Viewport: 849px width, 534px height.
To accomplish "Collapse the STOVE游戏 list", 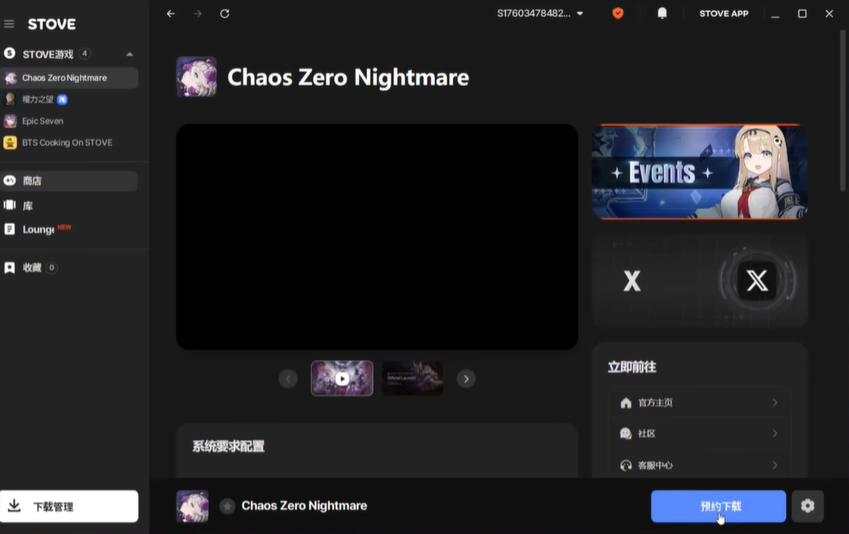I will [129, 54].
